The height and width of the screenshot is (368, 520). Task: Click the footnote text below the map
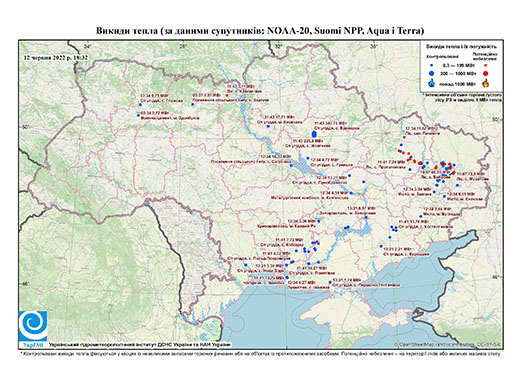click(260, 353)
